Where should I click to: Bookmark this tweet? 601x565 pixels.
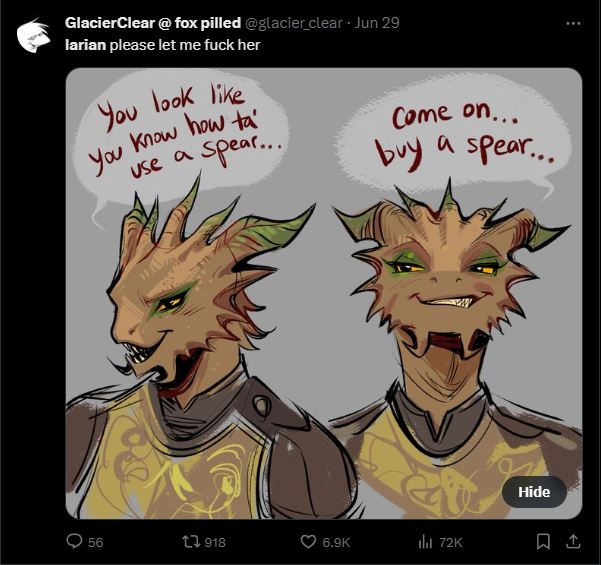point(543,542)
